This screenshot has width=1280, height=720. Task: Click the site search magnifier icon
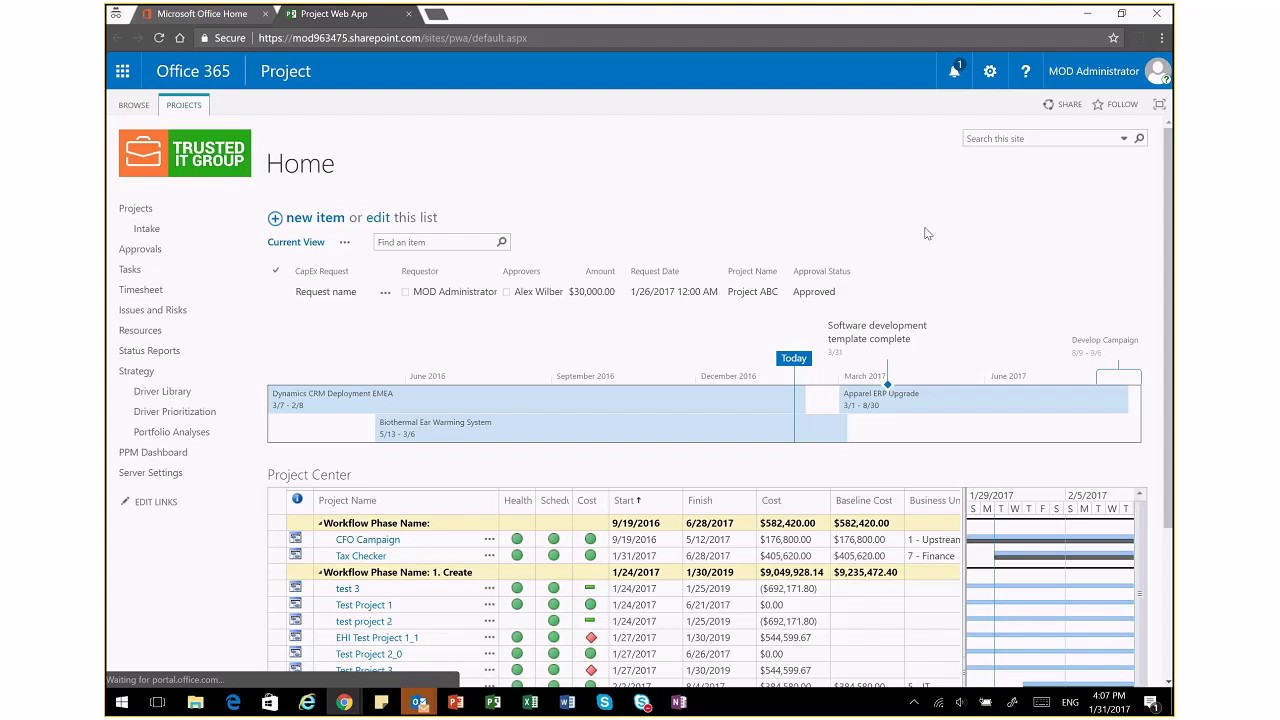click(x=1139, y=139)
